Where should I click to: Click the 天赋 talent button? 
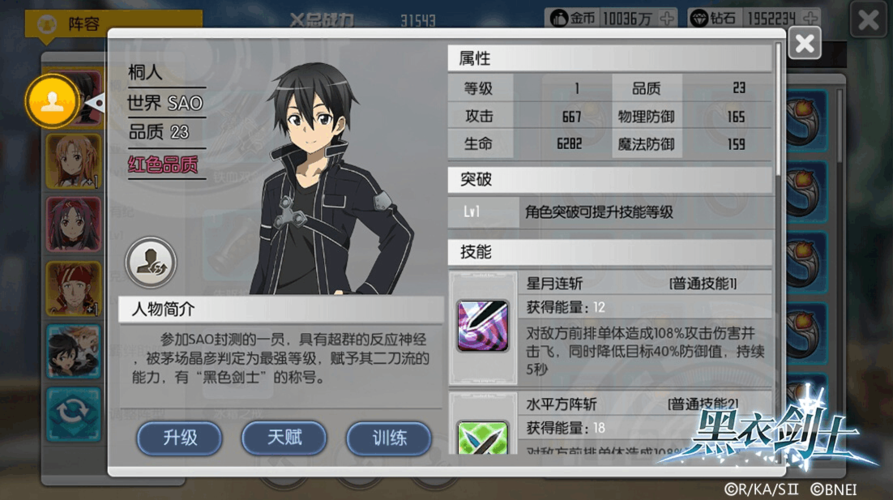pos(284,438)
